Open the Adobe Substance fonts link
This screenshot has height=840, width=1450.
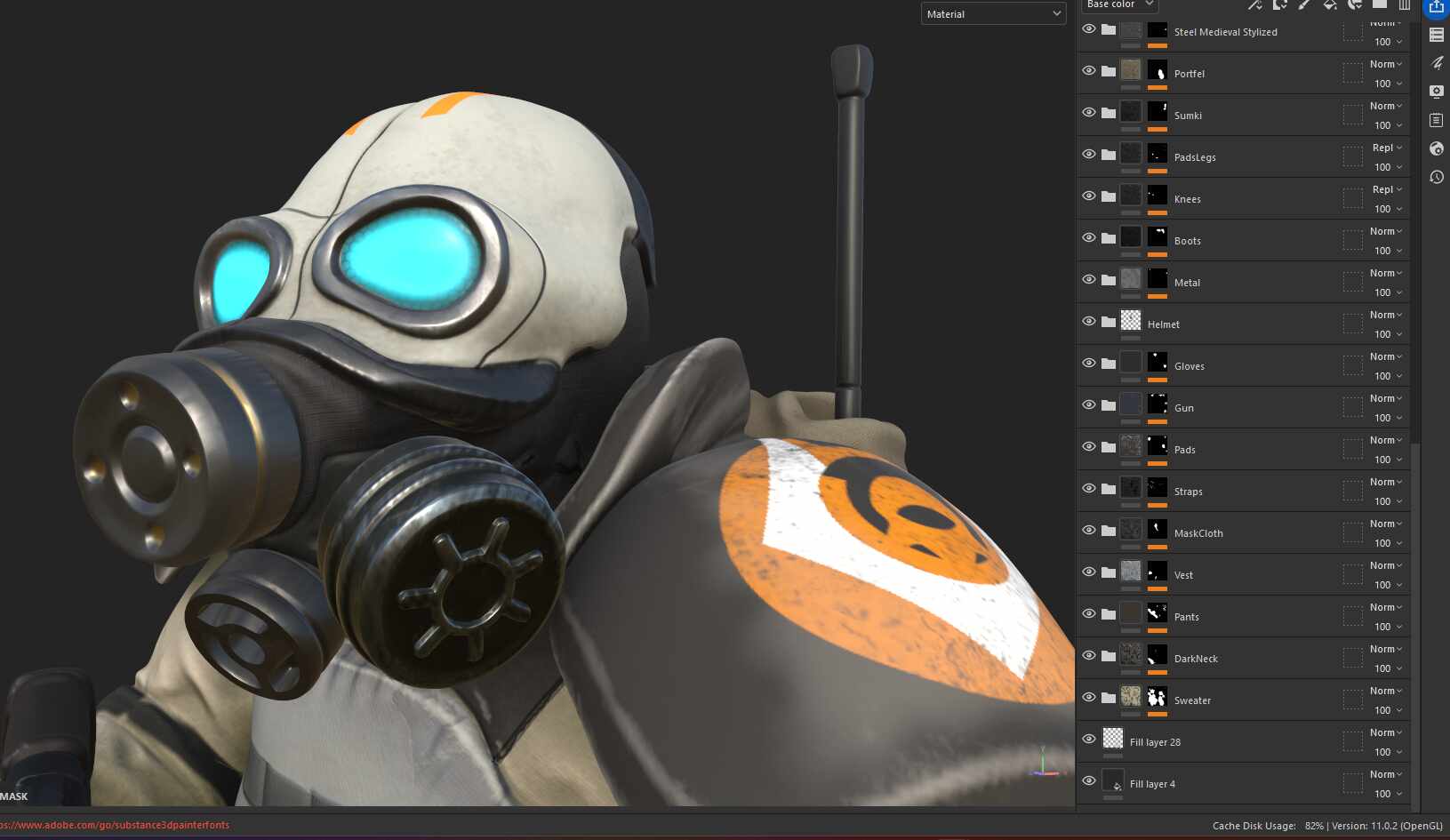(114, 825)
